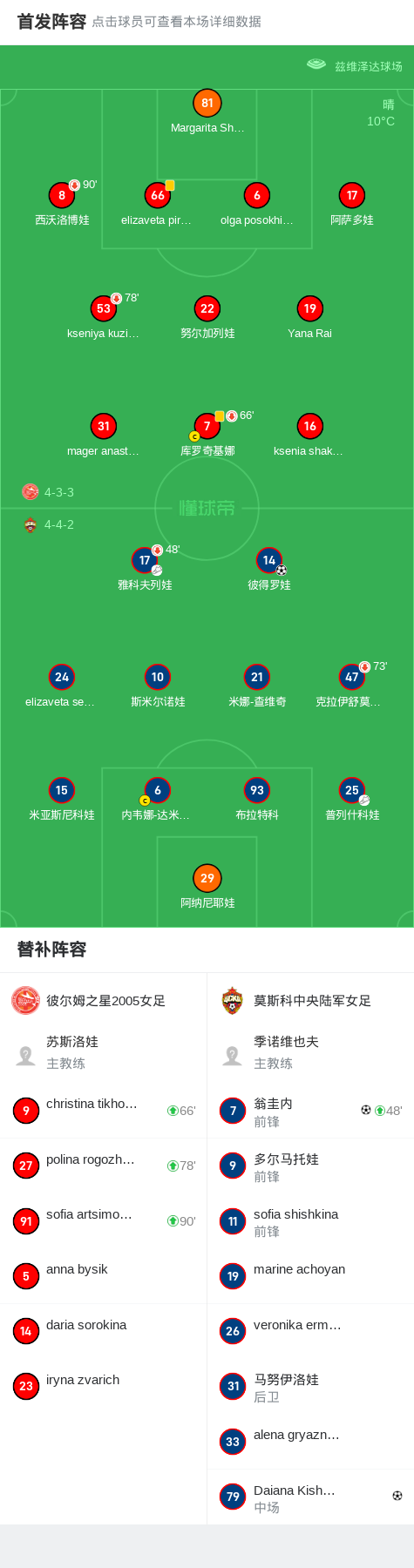Tap player 8 西沃洛博娃 badge

[62, 195]
